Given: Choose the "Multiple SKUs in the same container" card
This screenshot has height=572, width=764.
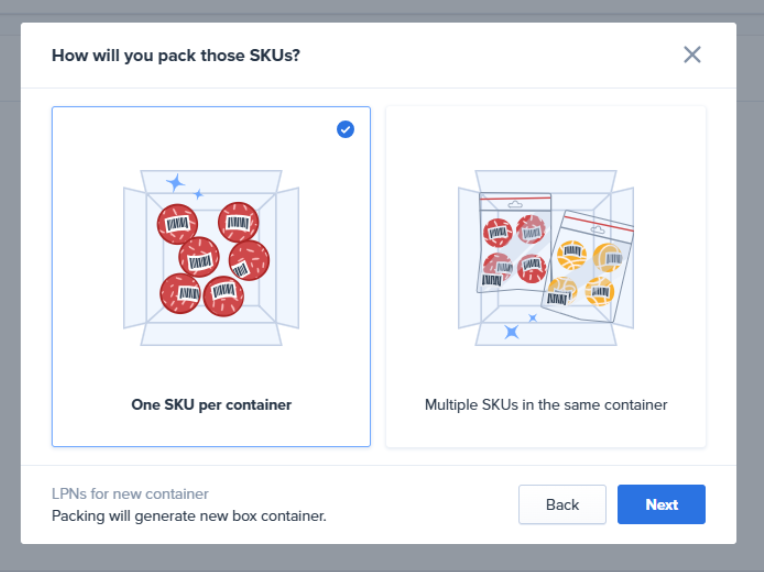Looking at the screenshot, I should [546, 276].
